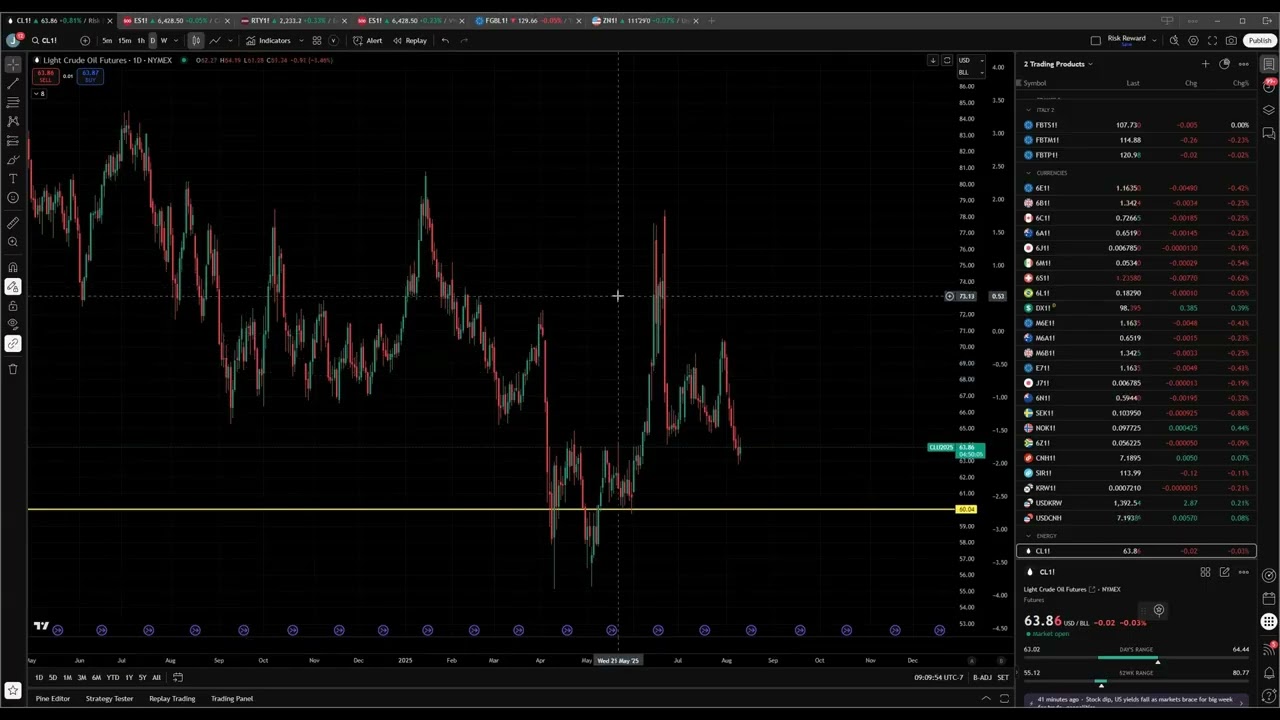Toggle B-ADJ back-adjustment setting
1280x720 pixels.
[982, 678]
